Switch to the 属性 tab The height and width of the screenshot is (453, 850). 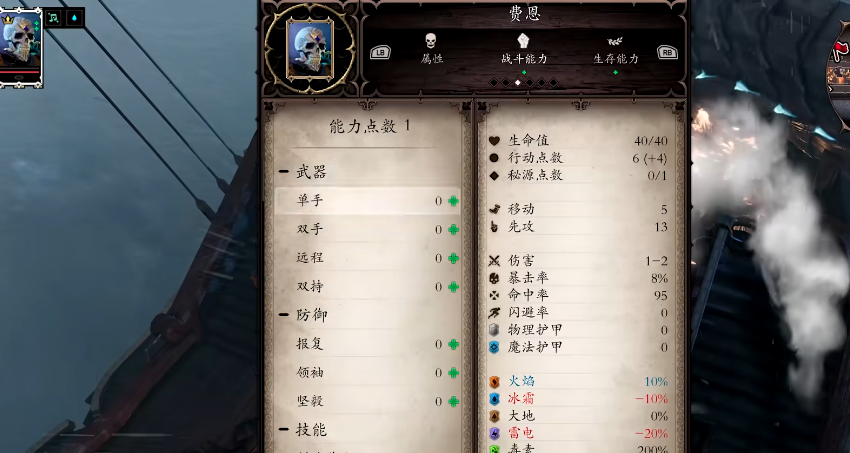pyautogui.click(x=432, y=49)
